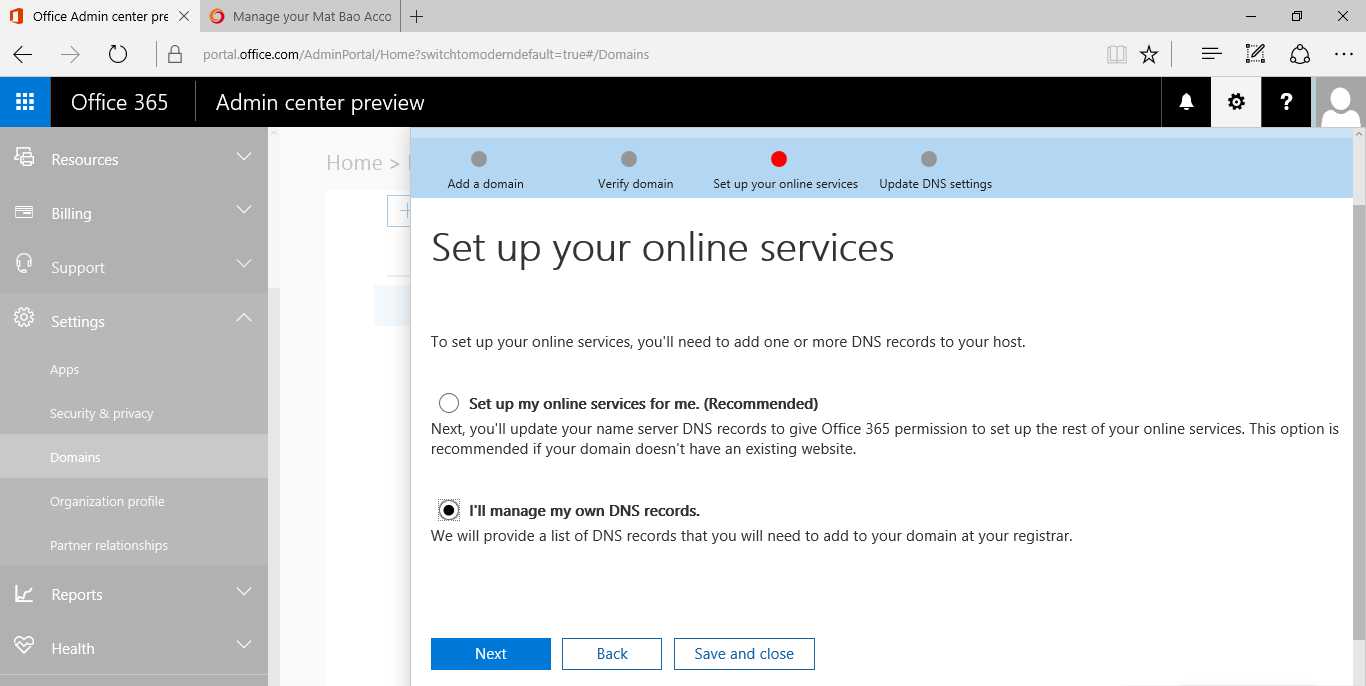Refresh the page with reload icon

pyautogui.click(x=118, y=54)
